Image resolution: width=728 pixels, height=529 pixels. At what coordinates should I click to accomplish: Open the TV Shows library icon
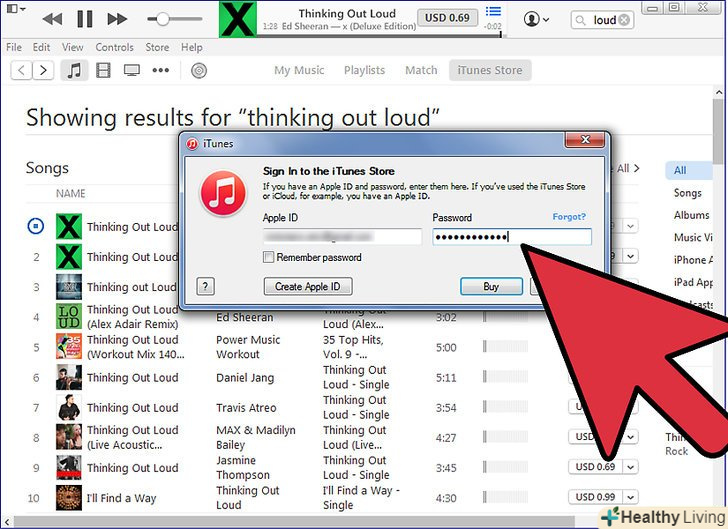tap(131, 70)
